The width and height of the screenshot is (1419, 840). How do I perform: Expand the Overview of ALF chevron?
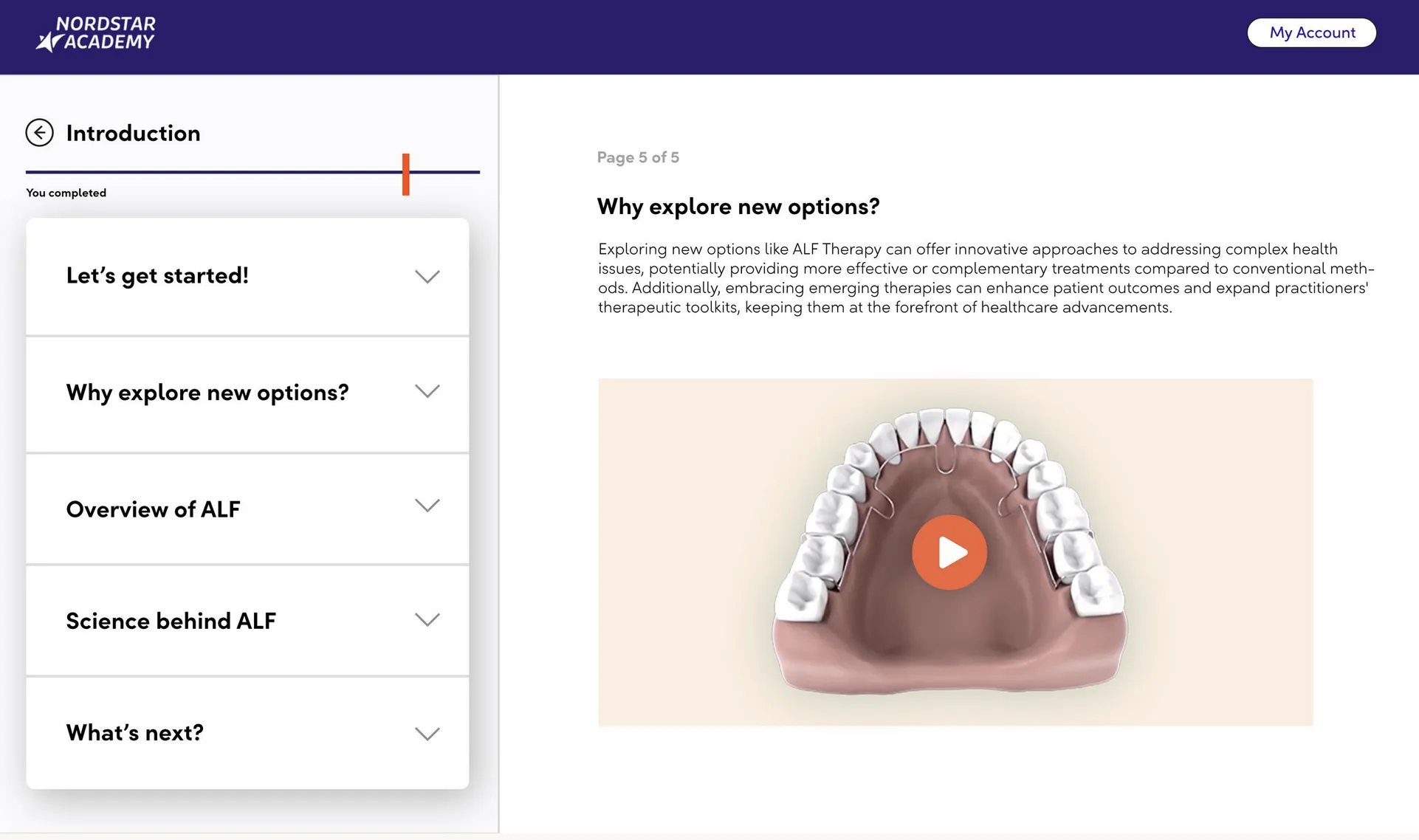tap(427, 506)
